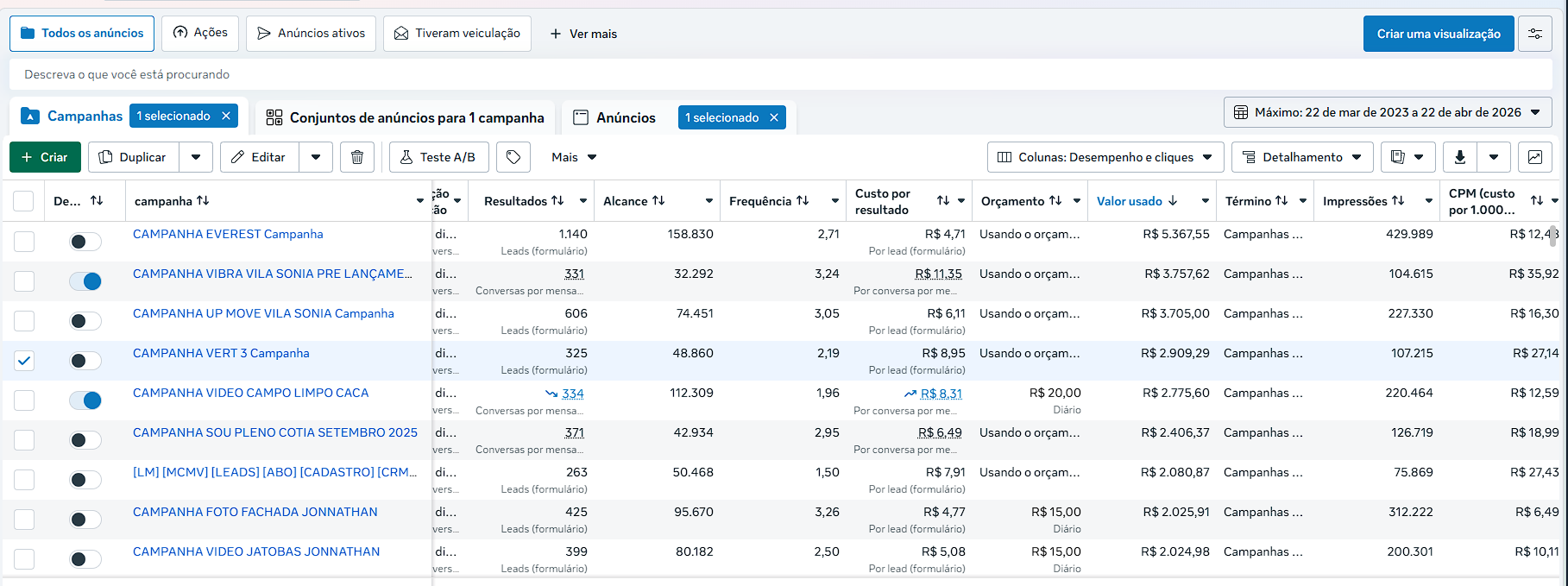Sort by the De... status column arrows
This screenshot has height=586, width=1568.
point(97,200)
